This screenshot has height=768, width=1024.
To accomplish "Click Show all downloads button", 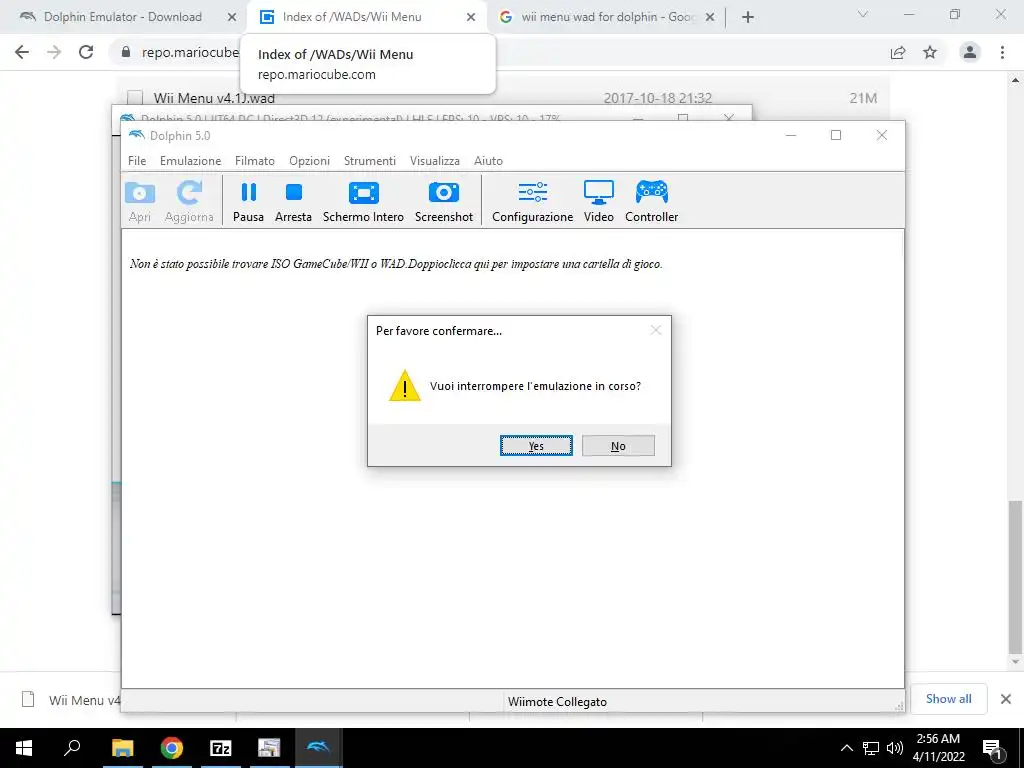I will click(x=948, y=699).
